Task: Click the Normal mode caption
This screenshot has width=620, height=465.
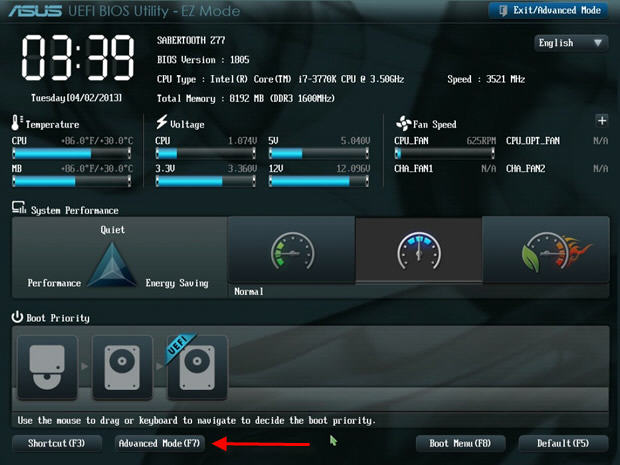Action: point(249,292)
